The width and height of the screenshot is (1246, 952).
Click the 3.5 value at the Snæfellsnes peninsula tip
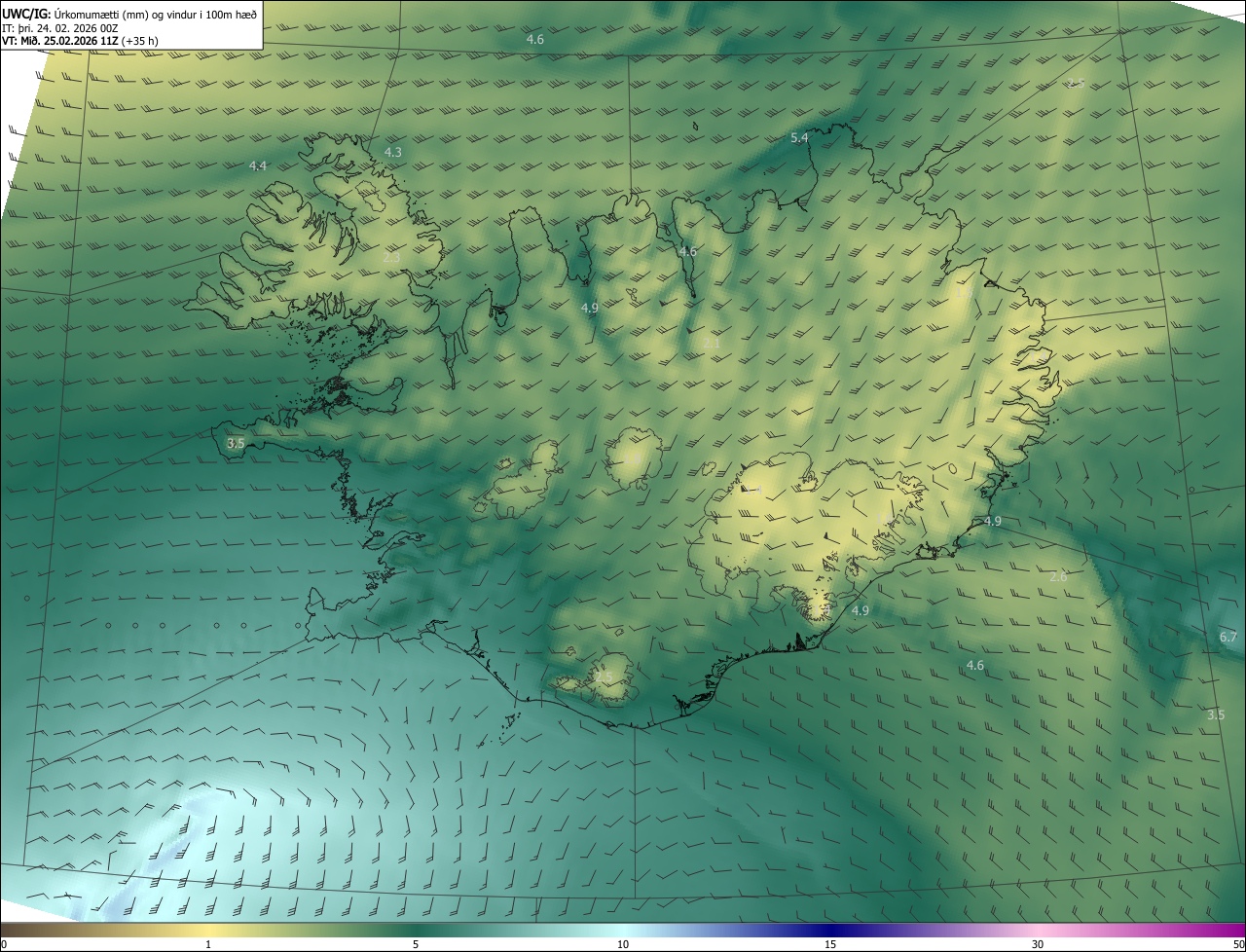(236, 443)
